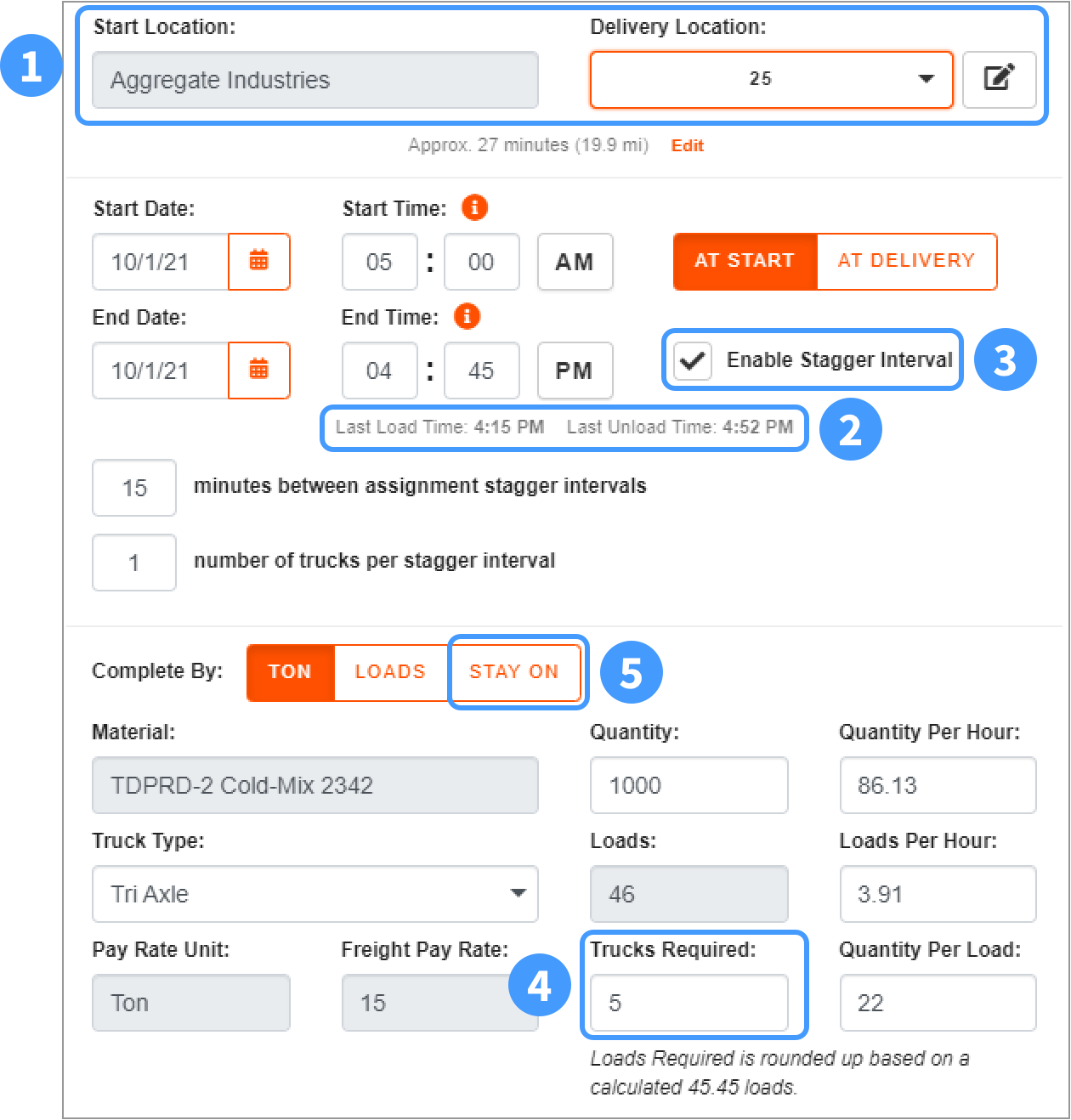This screenshot has width=1071, height=1120.
Task: Select the LOADS complete-by tab
Action: coord(390,671)
